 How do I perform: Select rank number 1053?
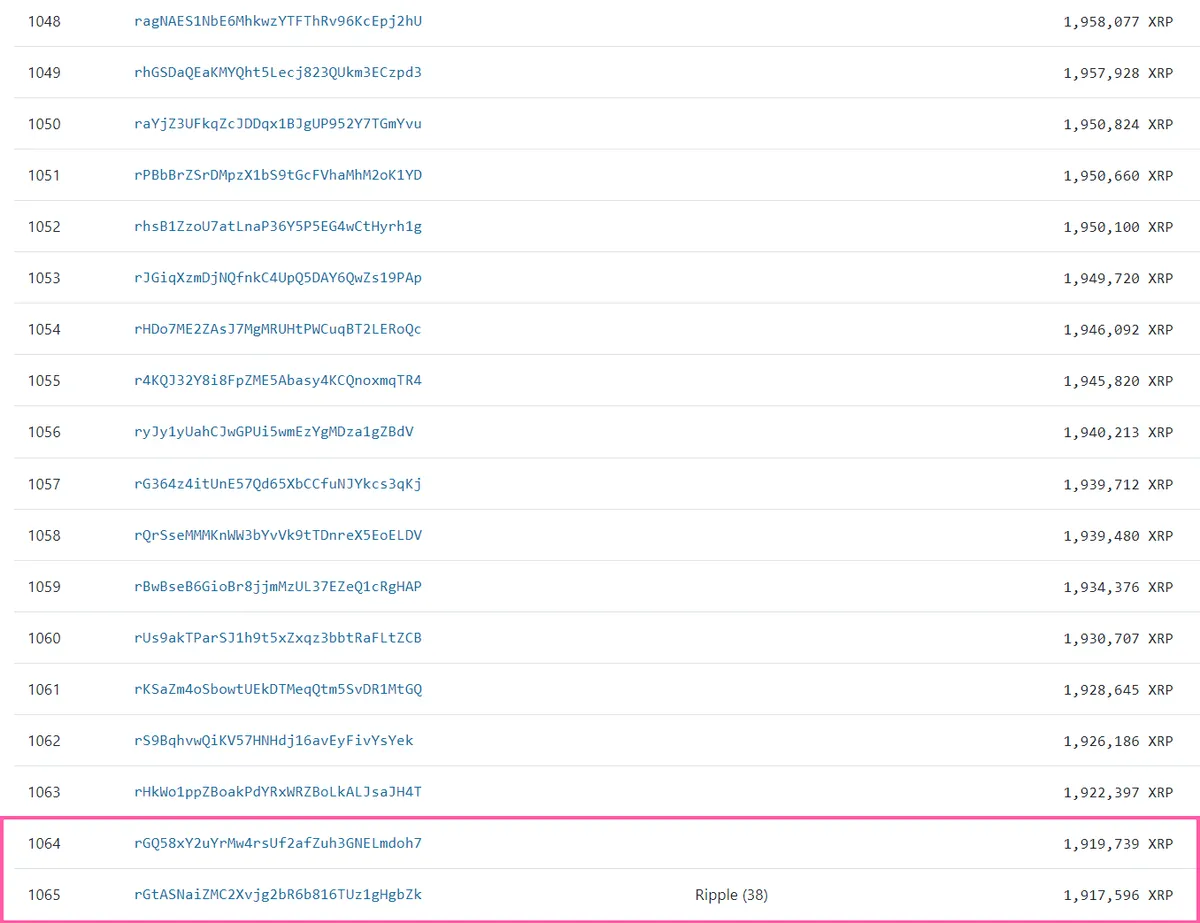pos(44,278)
